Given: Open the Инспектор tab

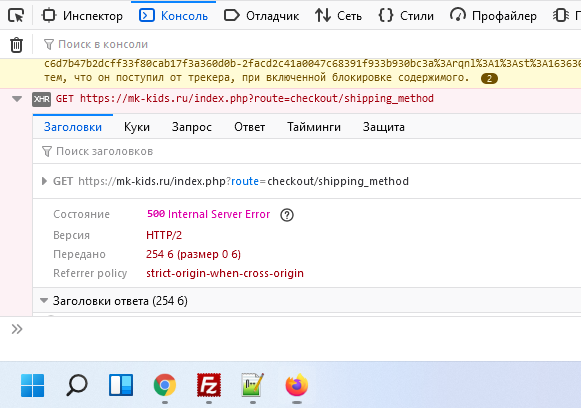Looking at the screenshot, I should point(82,16).
